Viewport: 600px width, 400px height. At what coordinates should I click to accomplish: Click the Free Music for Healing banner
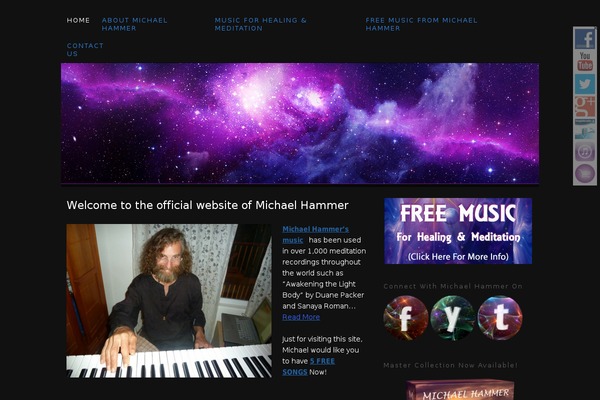[458, 231]
